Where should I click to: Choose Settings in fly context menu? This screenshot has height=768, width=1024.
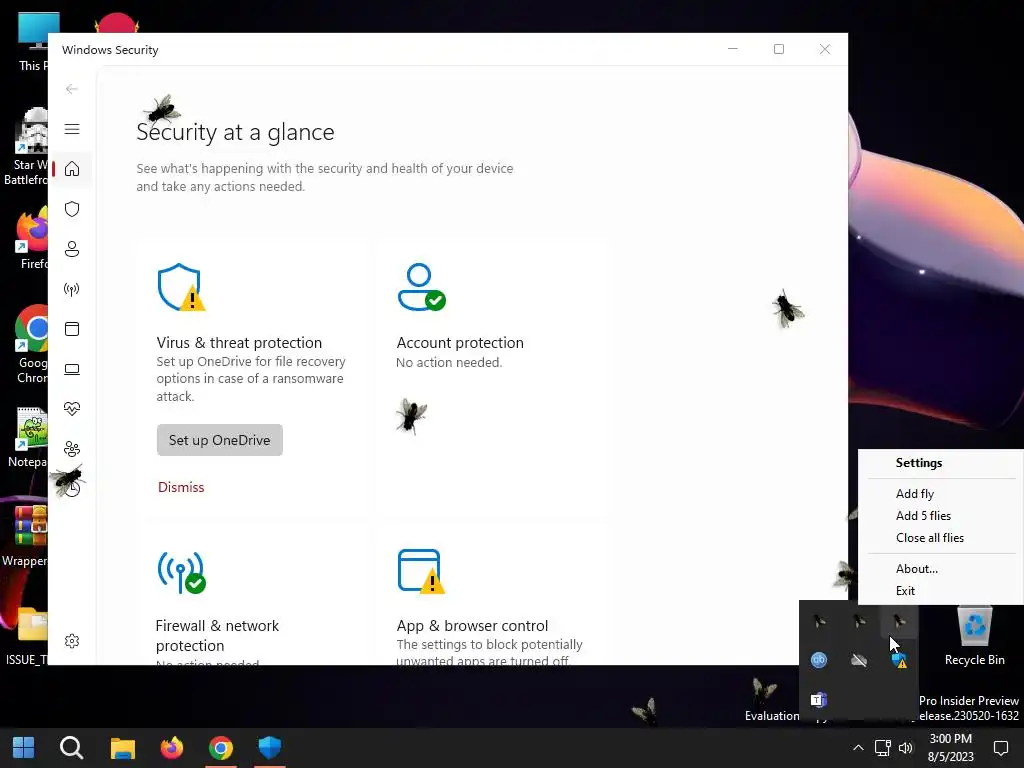919,463
